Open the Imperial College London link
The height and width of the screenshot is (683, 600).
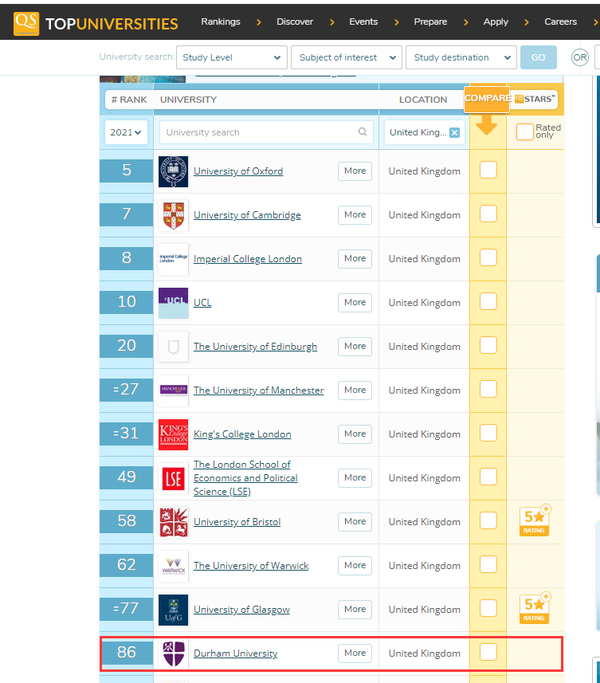pyautogui.click(x=247, y=259)
